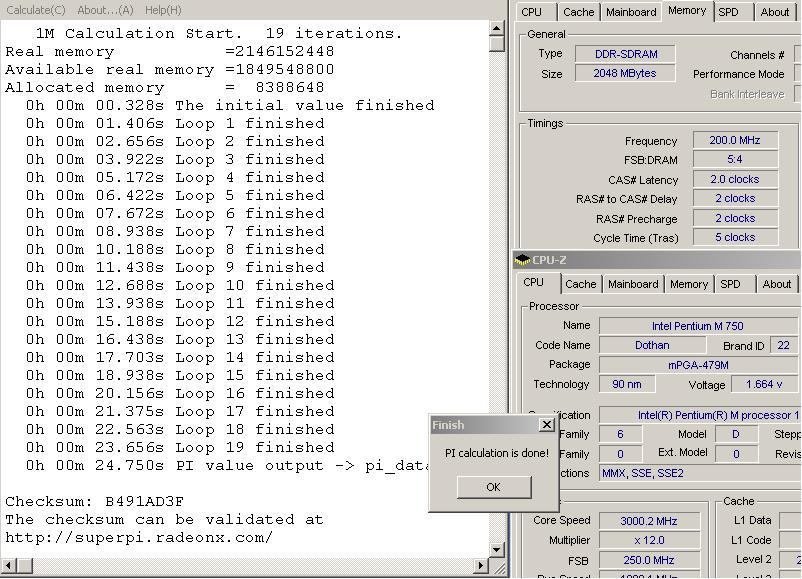This screenshot has height=579, width=802.
Task: Click the CAS# Latency value 2.0 clocks
Action: [x=735, y=179]
